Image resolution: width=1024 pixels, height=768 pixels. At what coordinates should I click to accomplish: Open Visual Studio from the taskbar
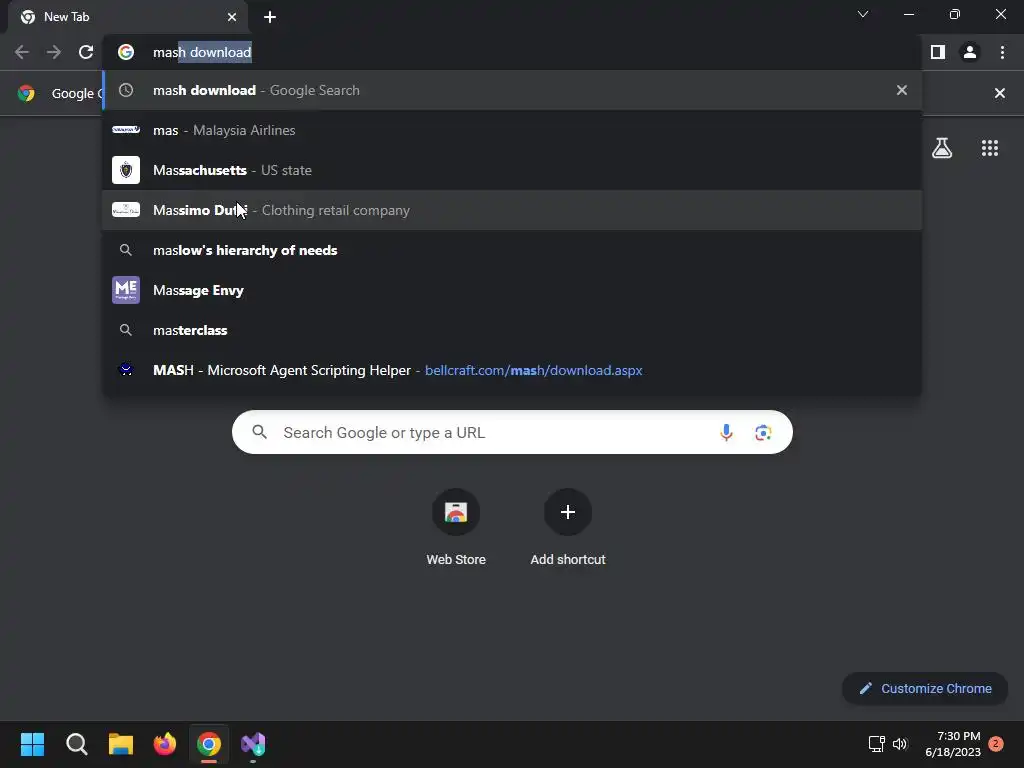pos(253,744)
